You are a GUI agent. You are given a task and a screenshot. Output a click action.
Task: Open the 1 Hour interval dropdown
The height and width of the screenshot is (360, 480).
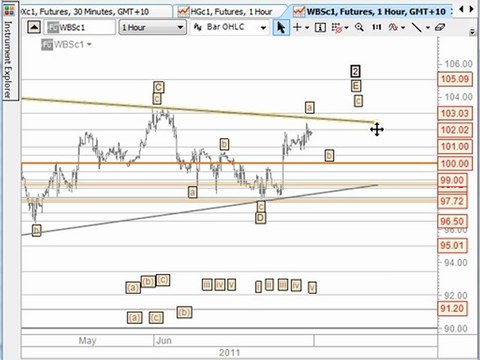pyautogui.click(x=152, y=27)
